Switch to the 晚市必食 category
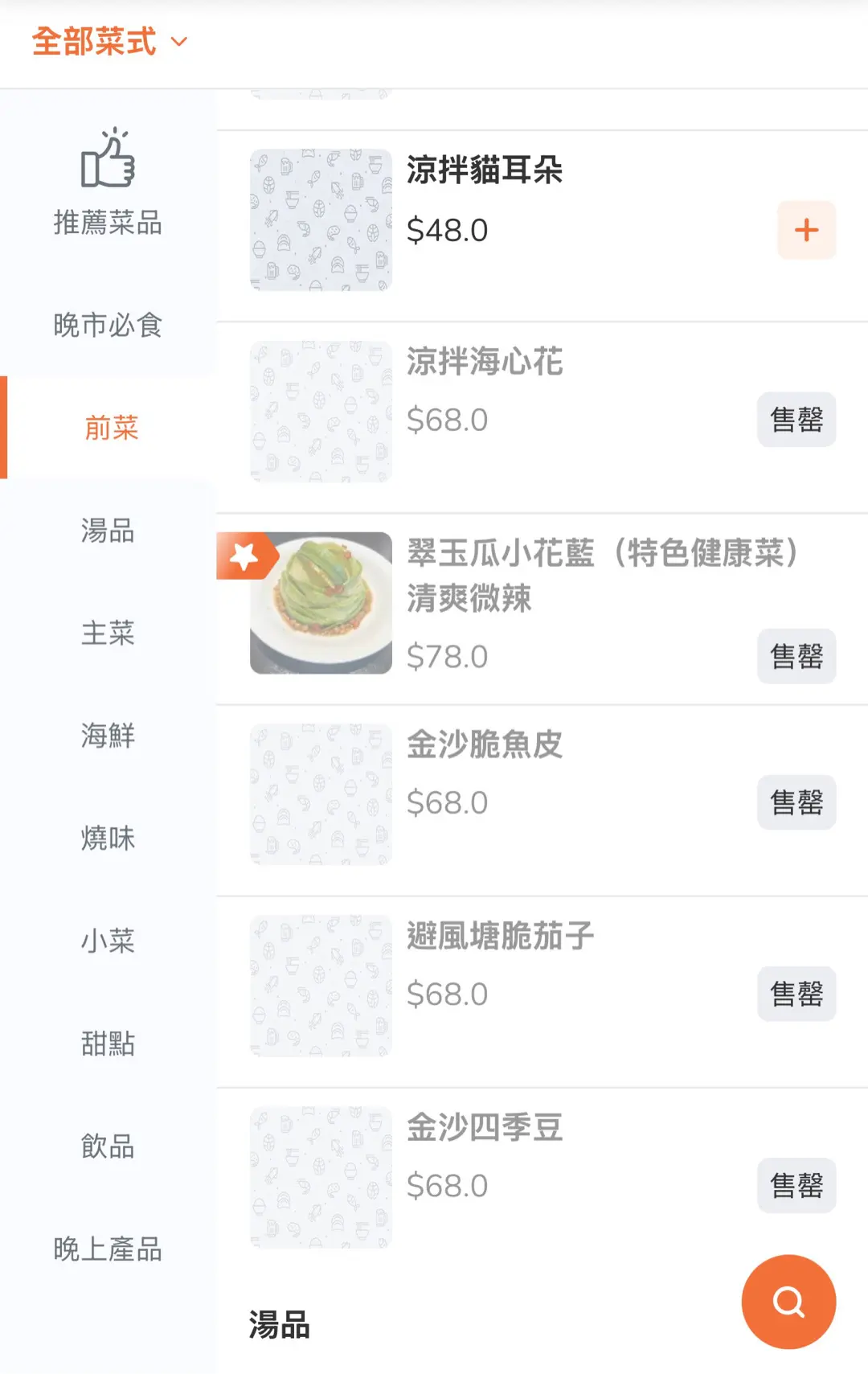 pyautogui.click(x=108, y=326)
